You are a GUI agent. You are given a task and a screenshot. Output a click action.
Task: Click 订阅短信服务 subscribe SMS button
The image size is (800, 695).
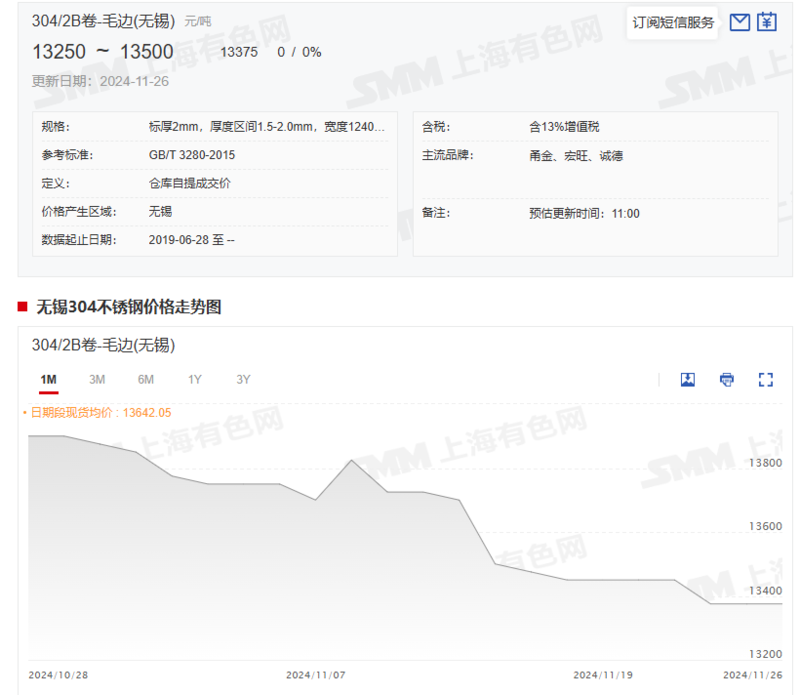coord(672,22)
